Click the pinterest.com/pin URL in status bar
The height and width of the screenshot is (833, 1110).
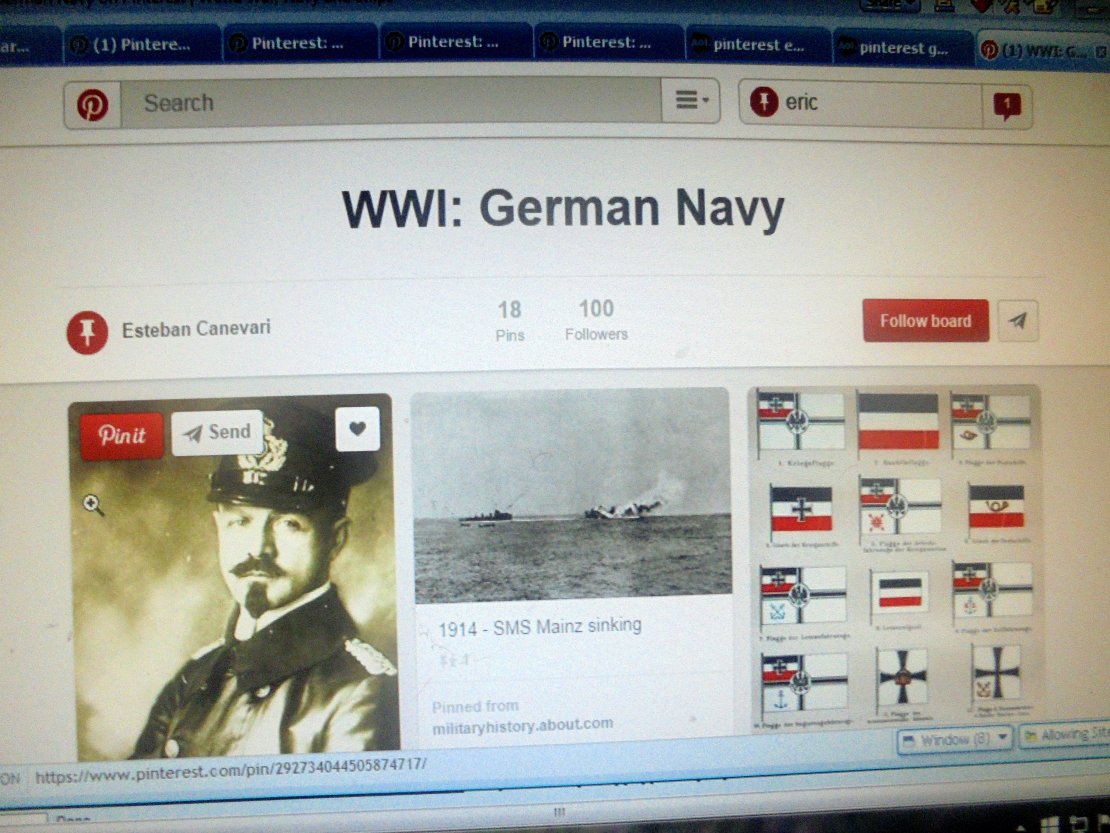pyautogui.click(x=231, y=771)
